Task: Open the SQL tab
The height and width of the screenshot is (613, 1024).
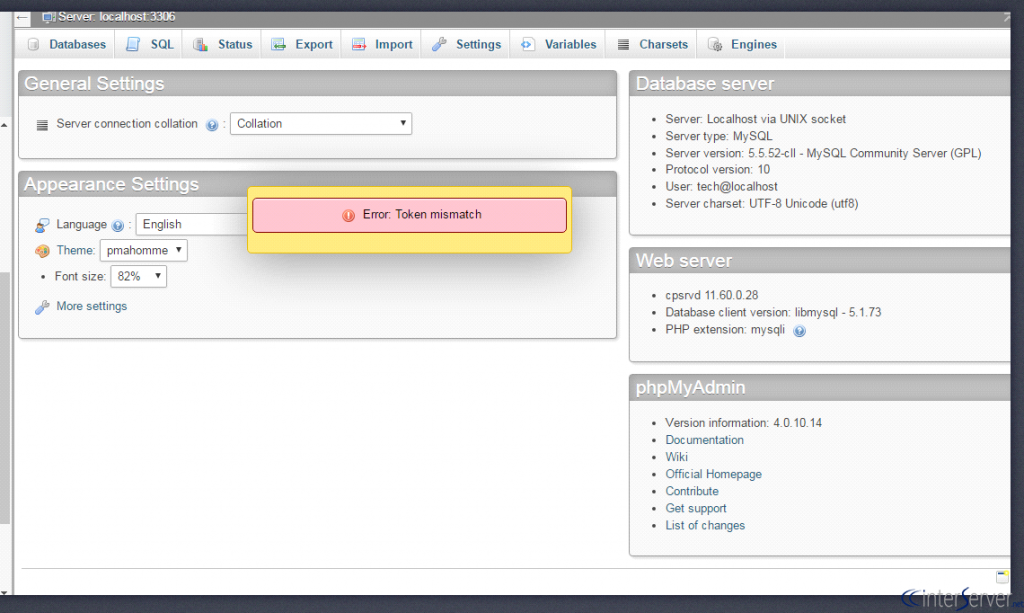Action: 150,44
